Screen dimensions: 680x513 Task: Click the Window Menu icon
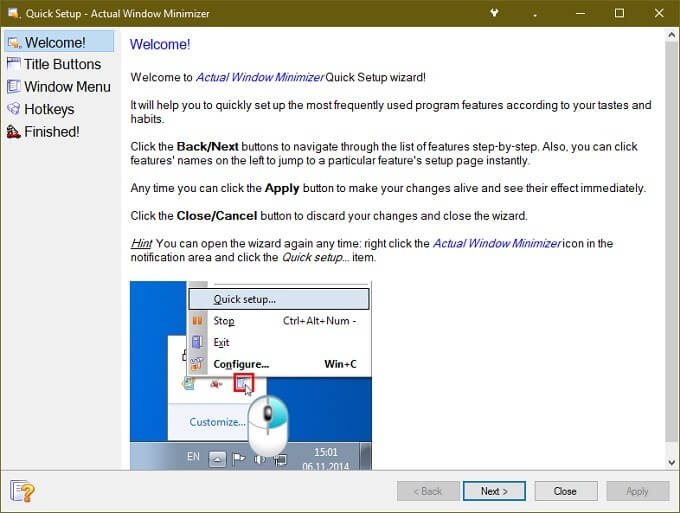14,87
